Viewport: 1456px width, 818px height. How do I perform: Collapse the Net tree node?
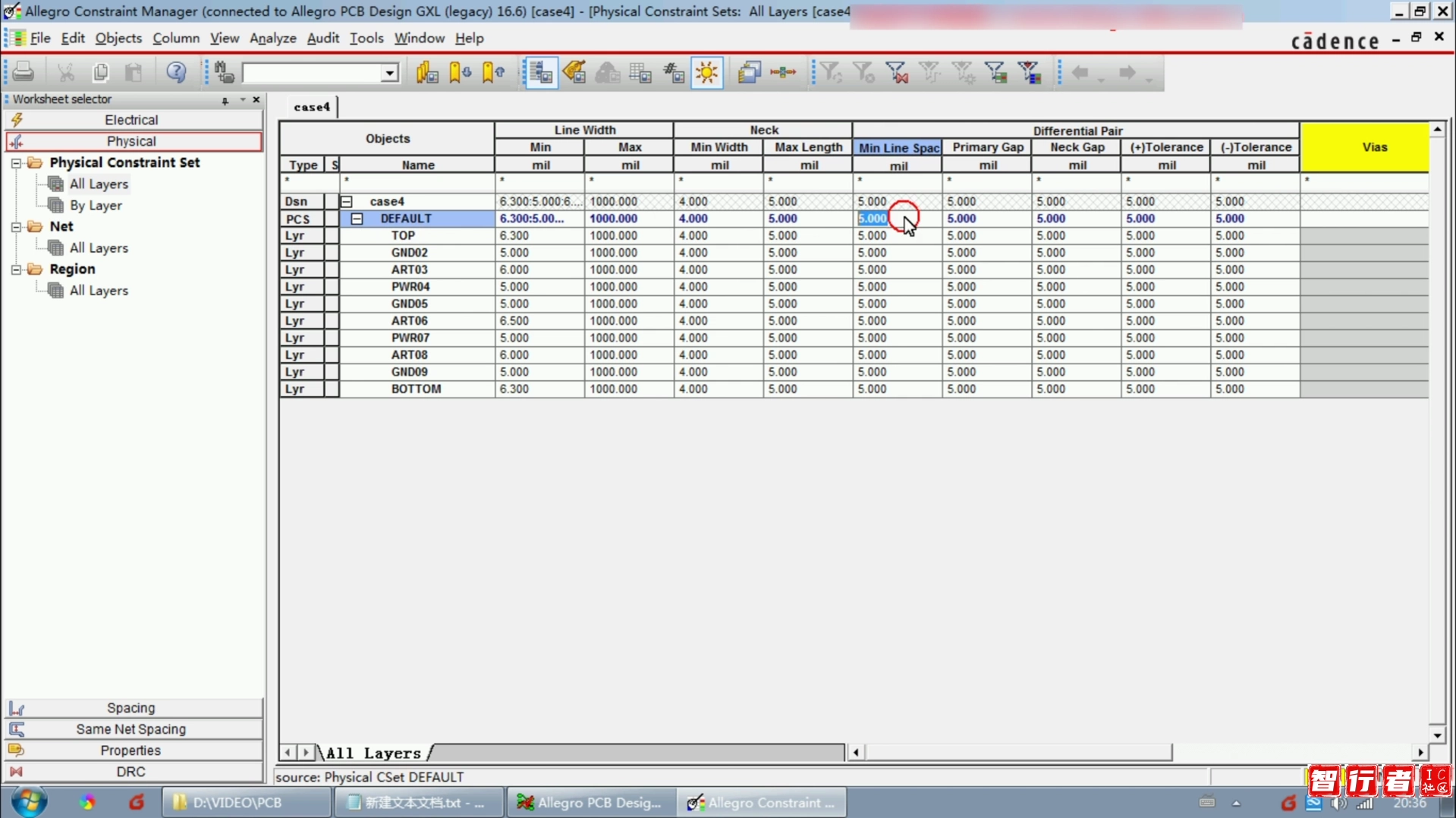coord(16,226)
